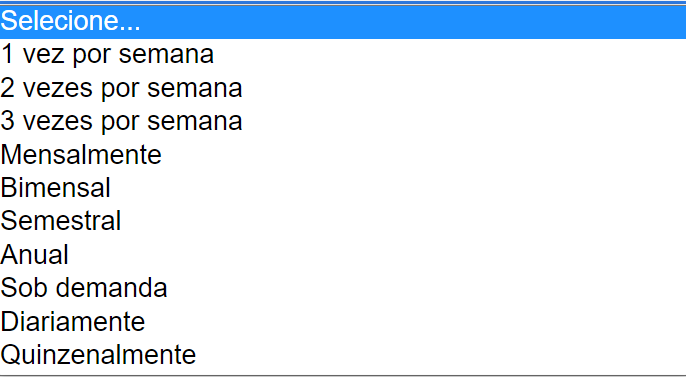Select the highlighted 'Selecione...' placeholder option
Viewport: 686px width, 377px height.
pos(343,22)
